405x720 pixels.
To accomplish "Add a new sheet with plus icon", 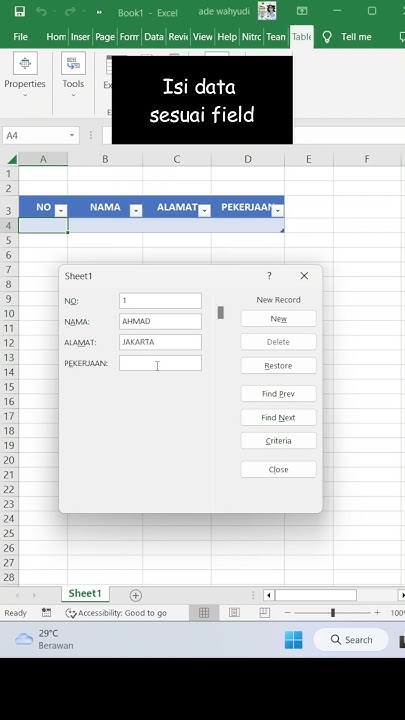I will click(135, 596).
